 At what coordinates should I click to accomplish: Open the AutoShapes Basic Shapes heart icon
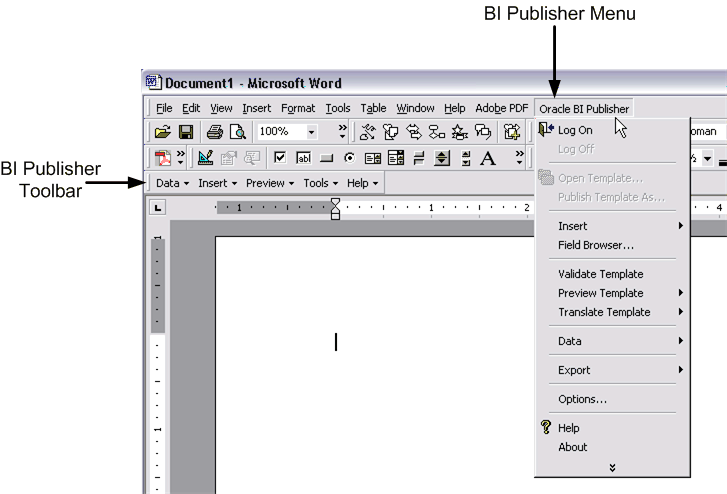pos(390,132)
